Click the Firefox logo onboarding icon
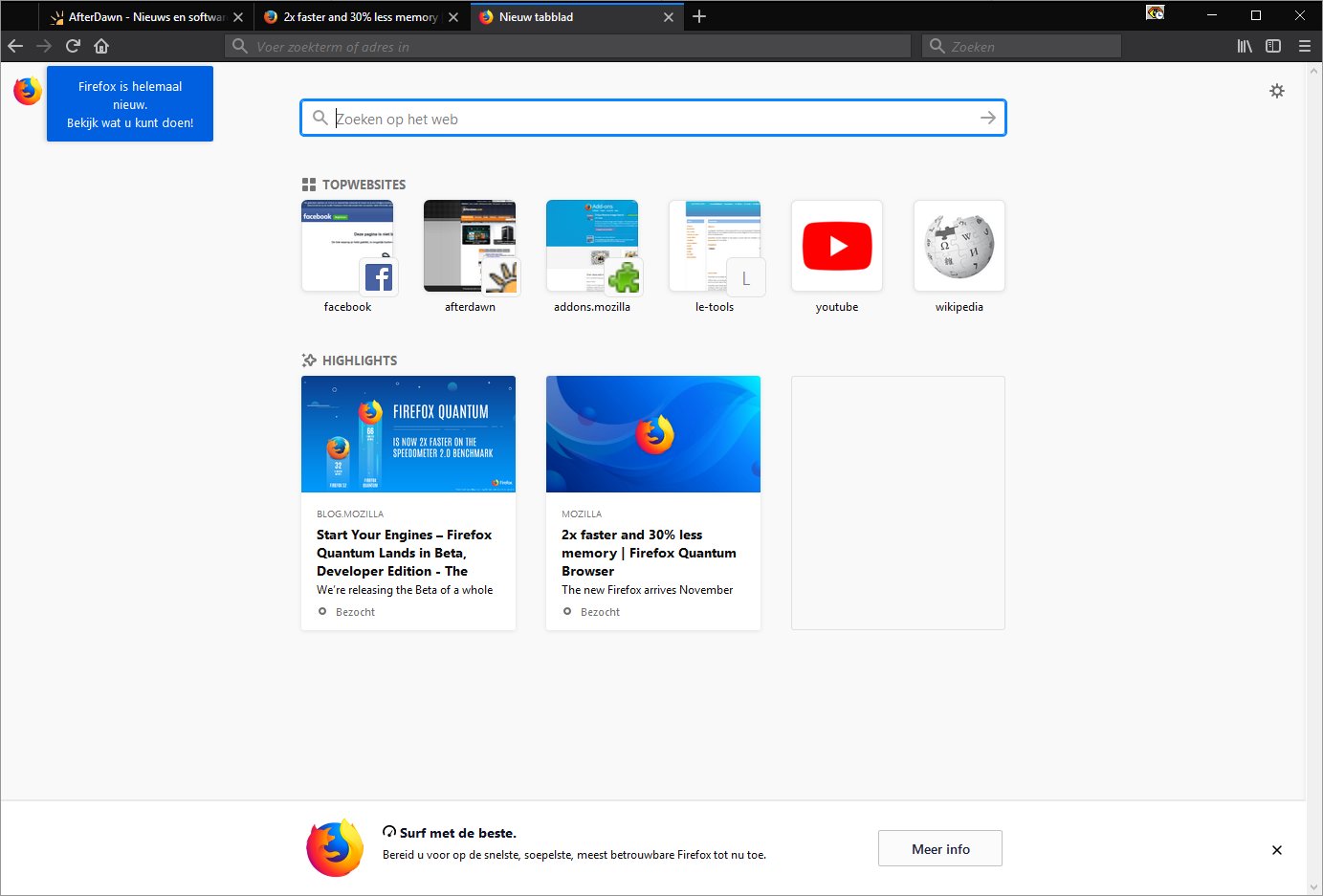1323x896 pixels. coord(28,90)
